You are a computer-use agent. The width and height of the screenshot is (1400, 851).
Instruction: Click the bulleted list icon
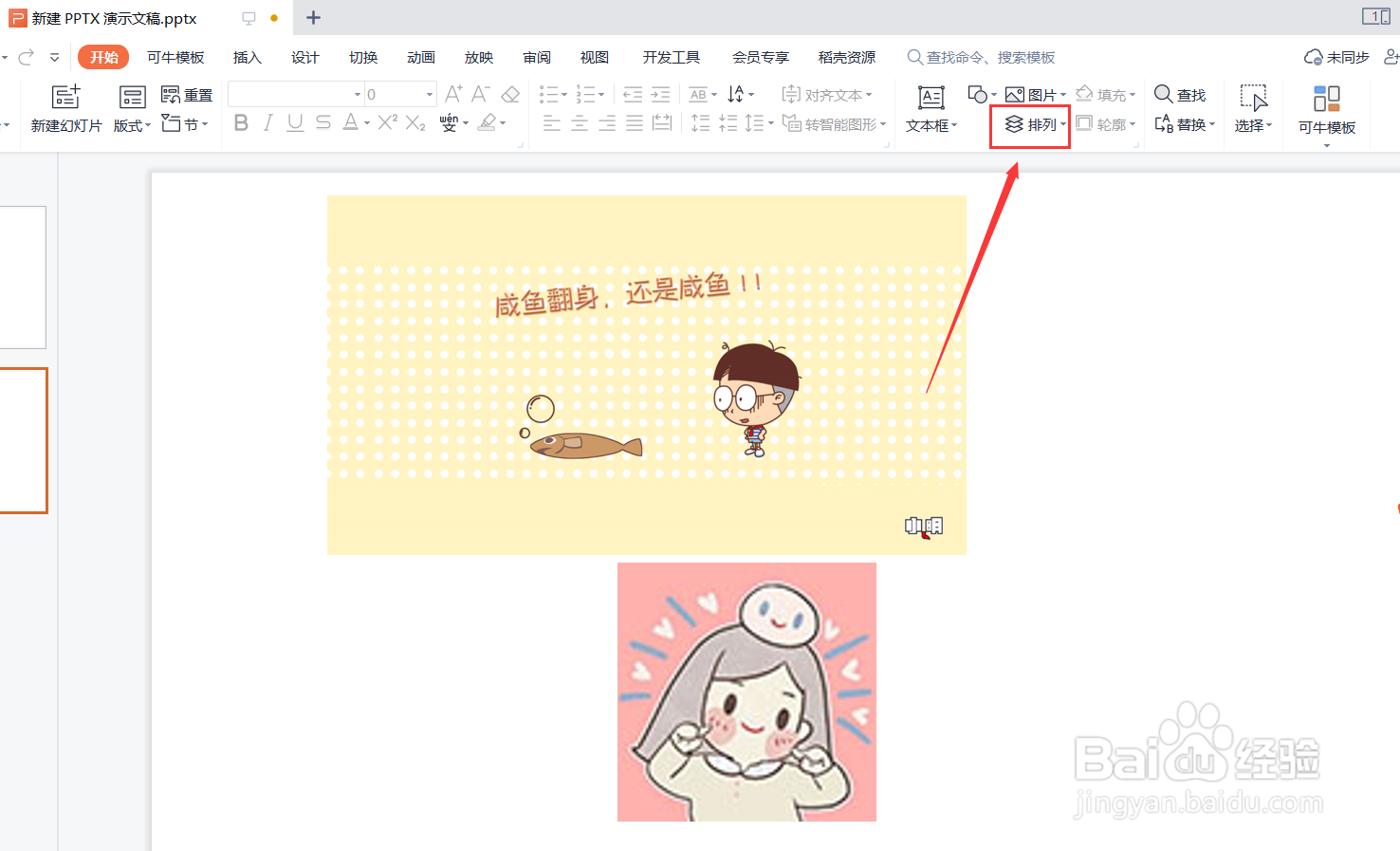(549, 94)
